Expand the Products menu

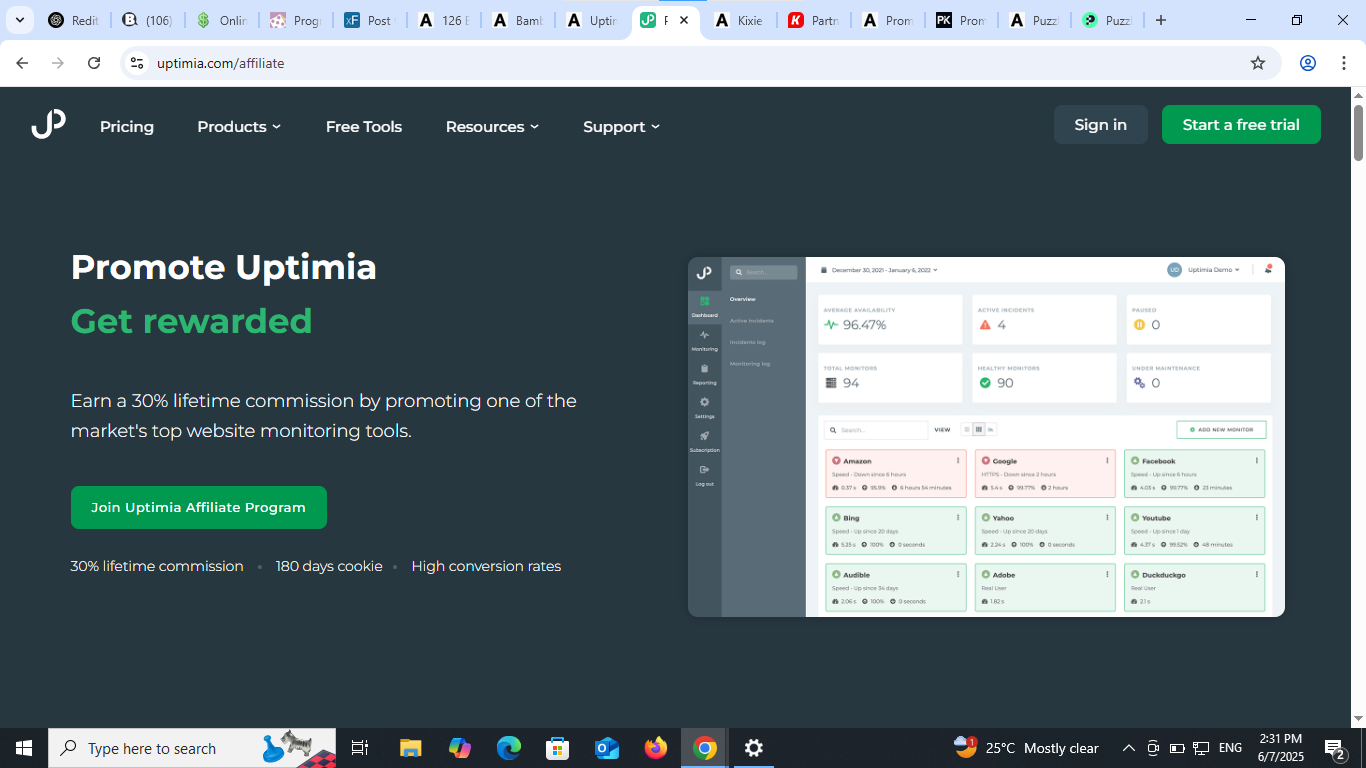(239, 126)
